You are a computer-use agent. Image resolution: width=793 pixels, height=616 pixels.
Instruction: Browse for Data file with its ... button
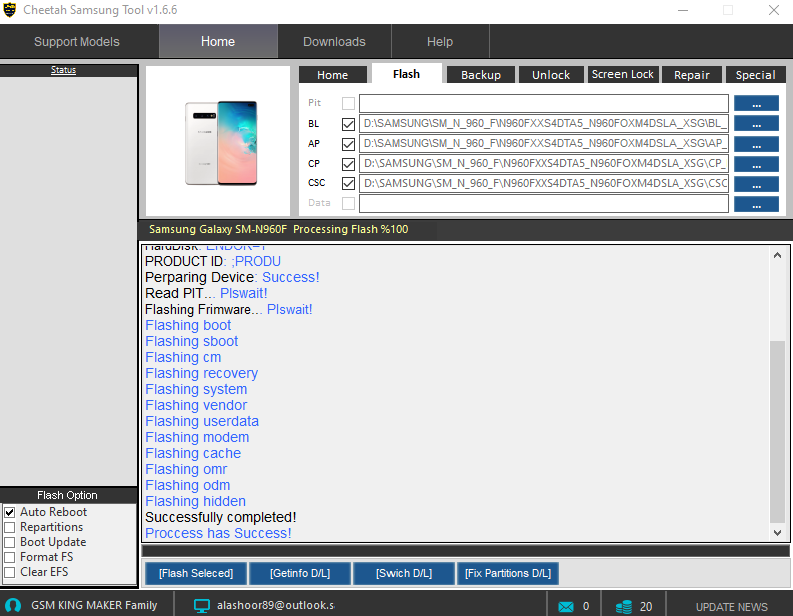(756, 204)
